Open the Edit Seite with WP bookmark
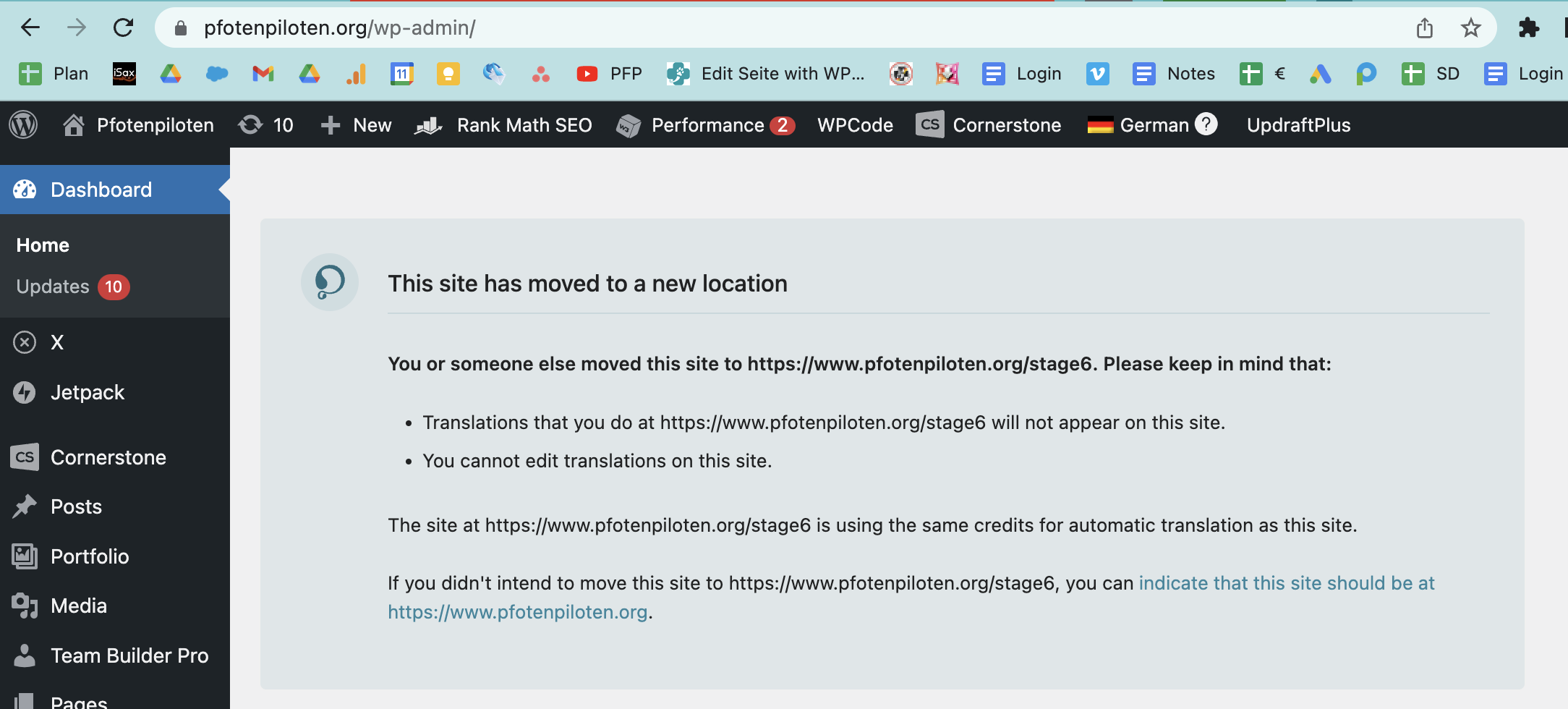The image size is (1568, 709). pyautogui.click(x=765, y=74)
